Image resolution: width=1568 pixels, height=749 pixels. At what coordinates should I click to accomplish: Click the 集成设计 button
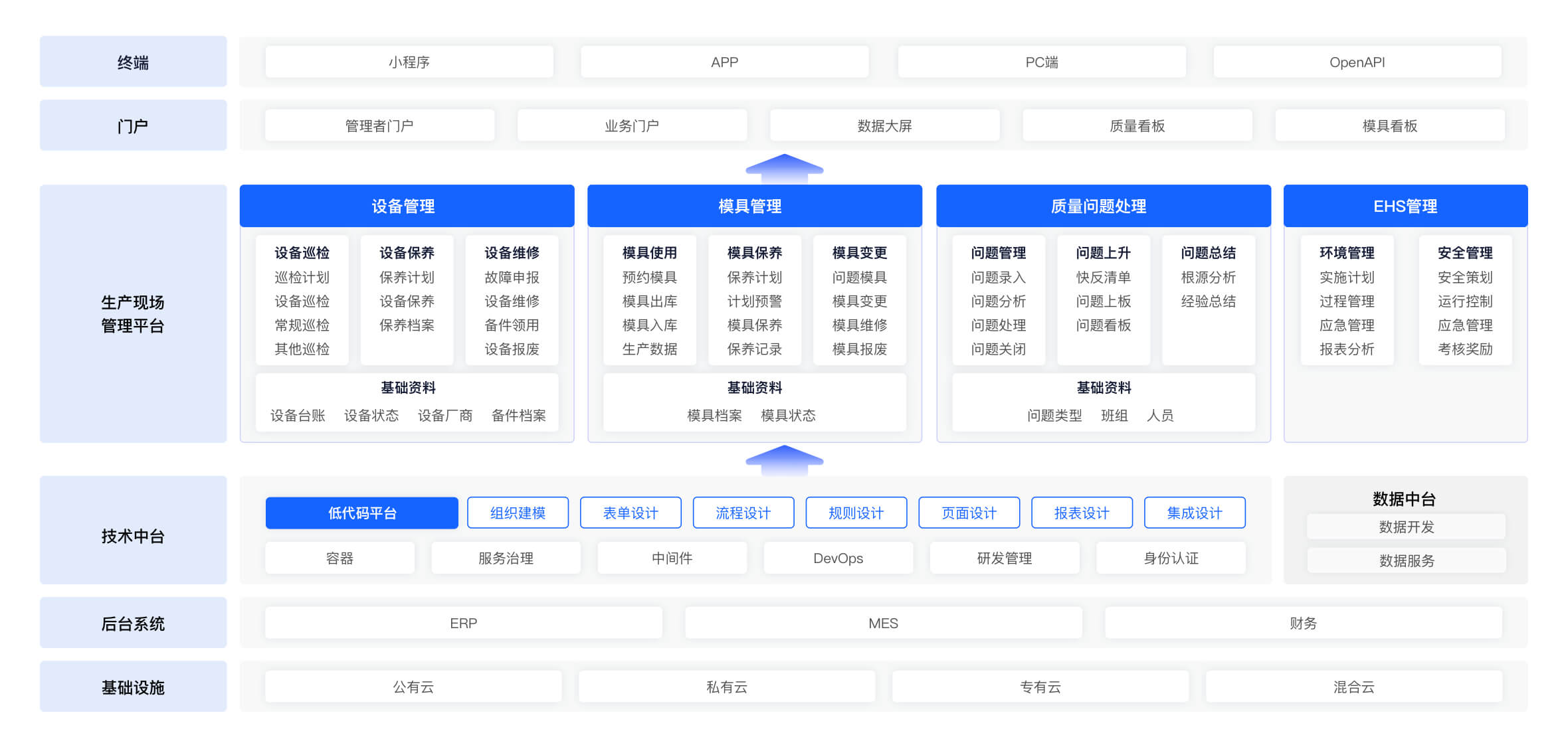1195,513
